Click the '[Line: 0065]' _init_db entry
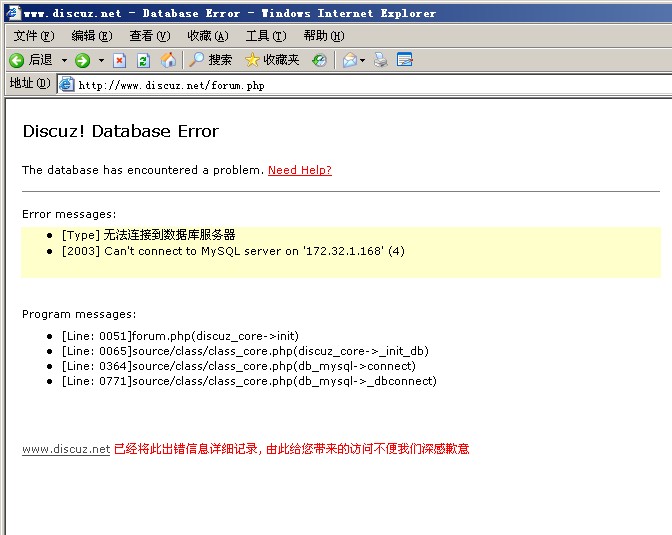Image resolution: width=672 pixels, height=535 pixels. 245,351
